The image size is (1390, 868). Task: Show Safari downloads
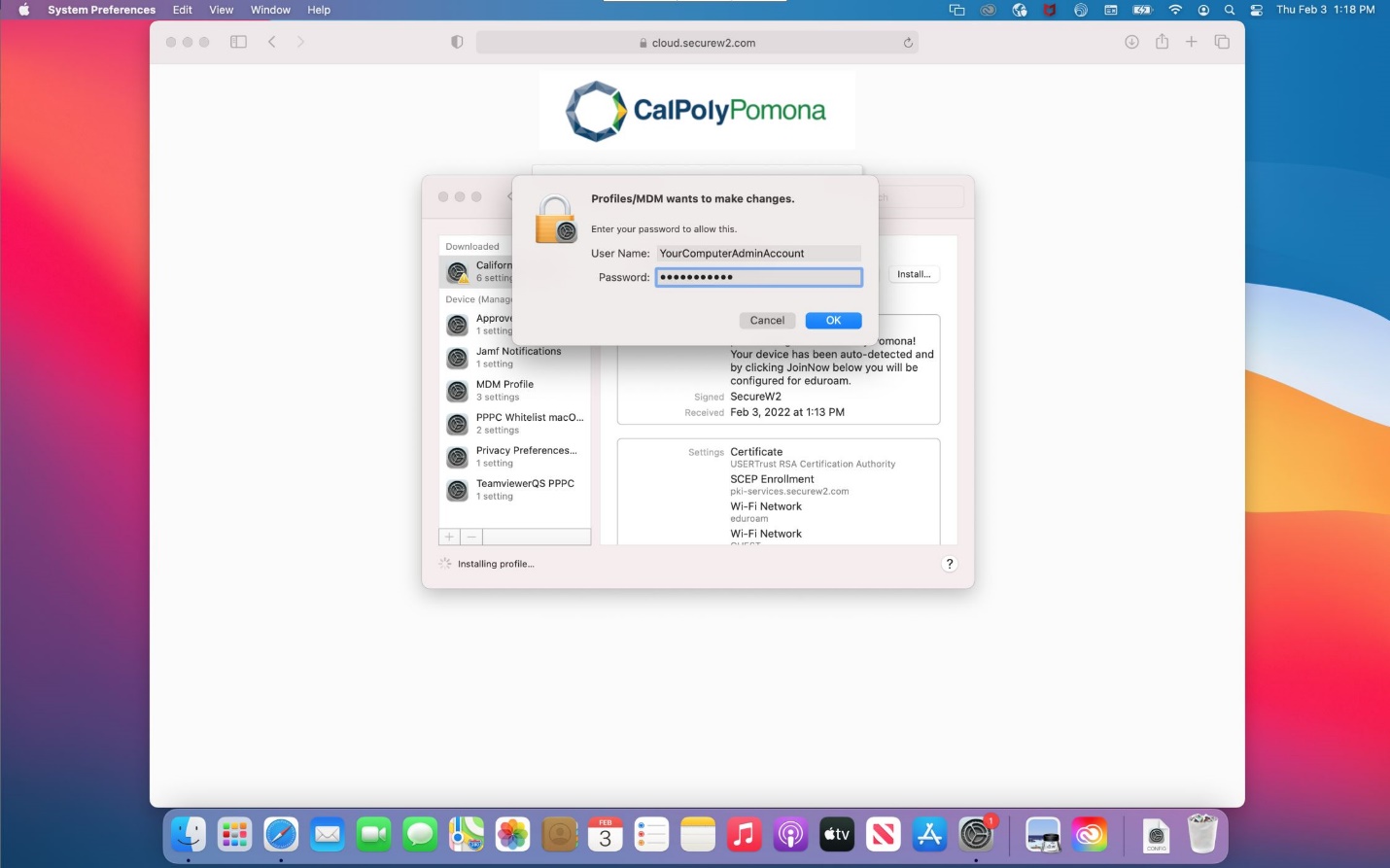pyautogui.click(x=1131, y=42)
